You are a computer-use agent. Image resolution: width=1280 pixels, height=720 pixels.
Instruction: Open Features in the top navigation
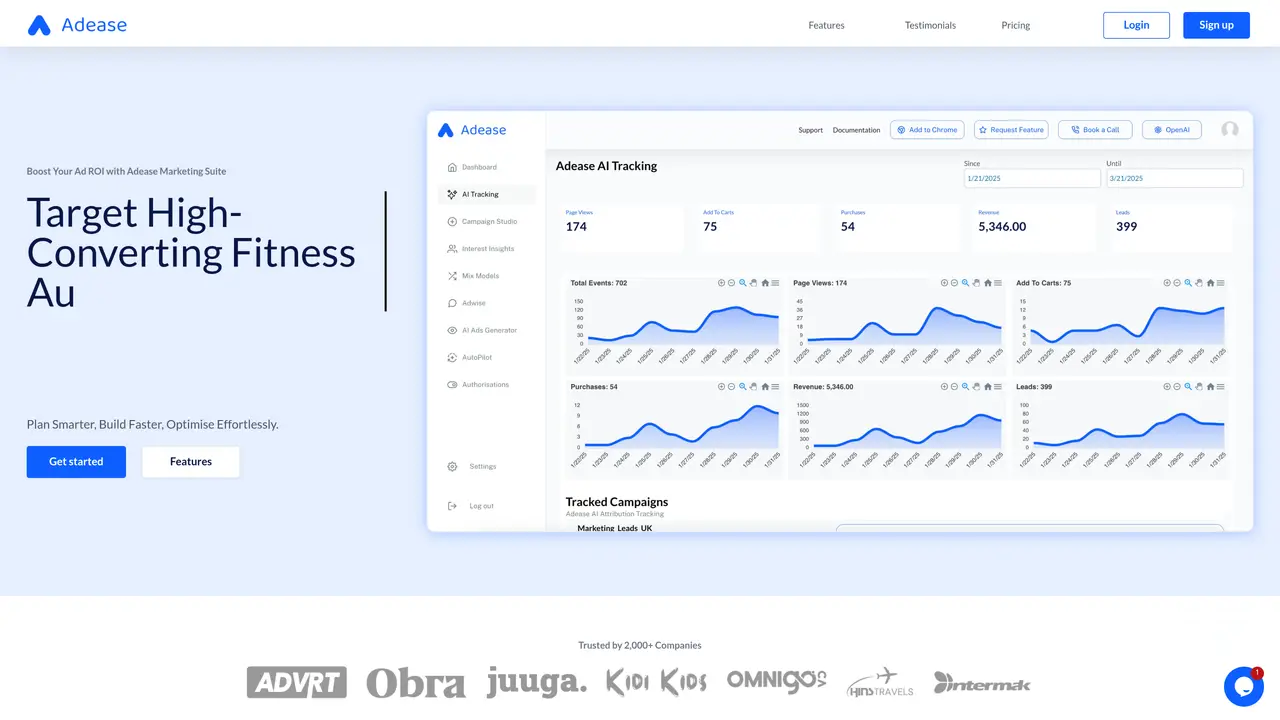[x=826, y=25]
